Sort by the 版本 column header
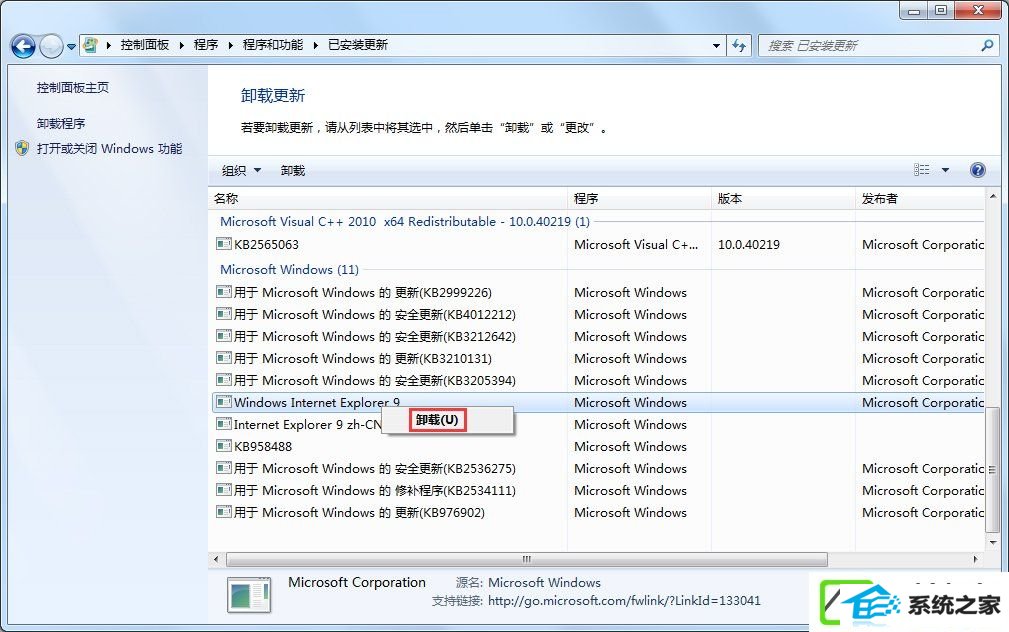This screenshot has height=632, width=1009. [783, 199]
